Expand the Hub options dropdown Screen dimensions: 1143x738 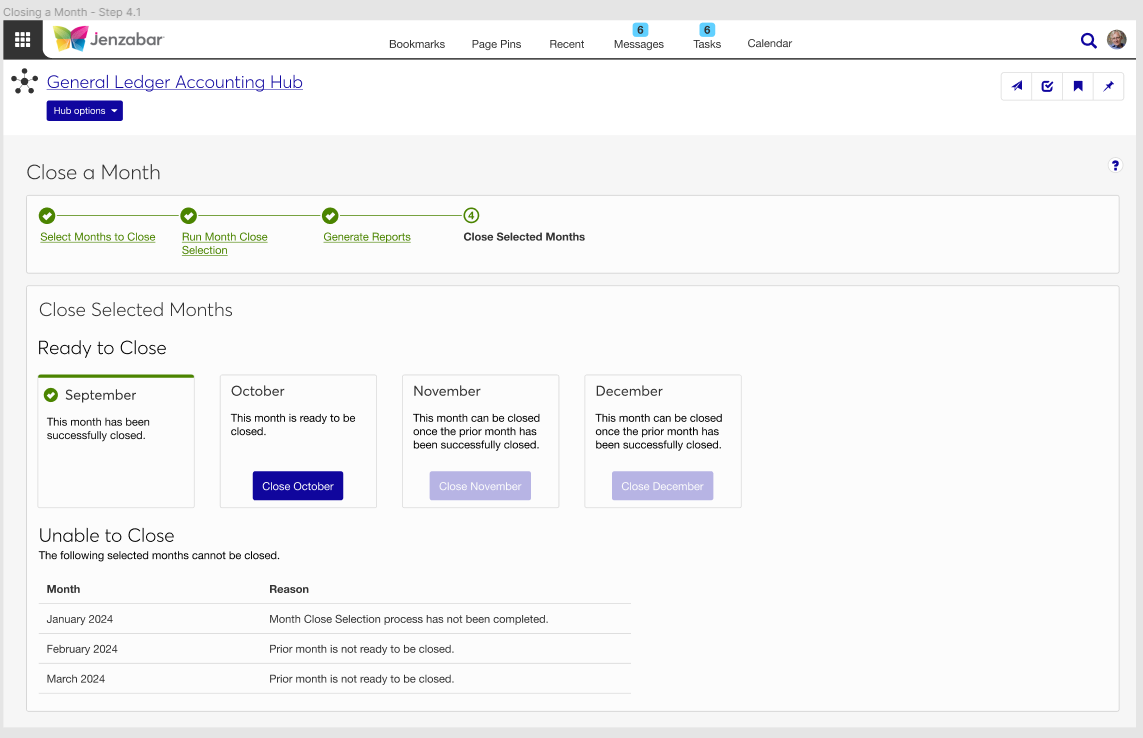point(85,111)
